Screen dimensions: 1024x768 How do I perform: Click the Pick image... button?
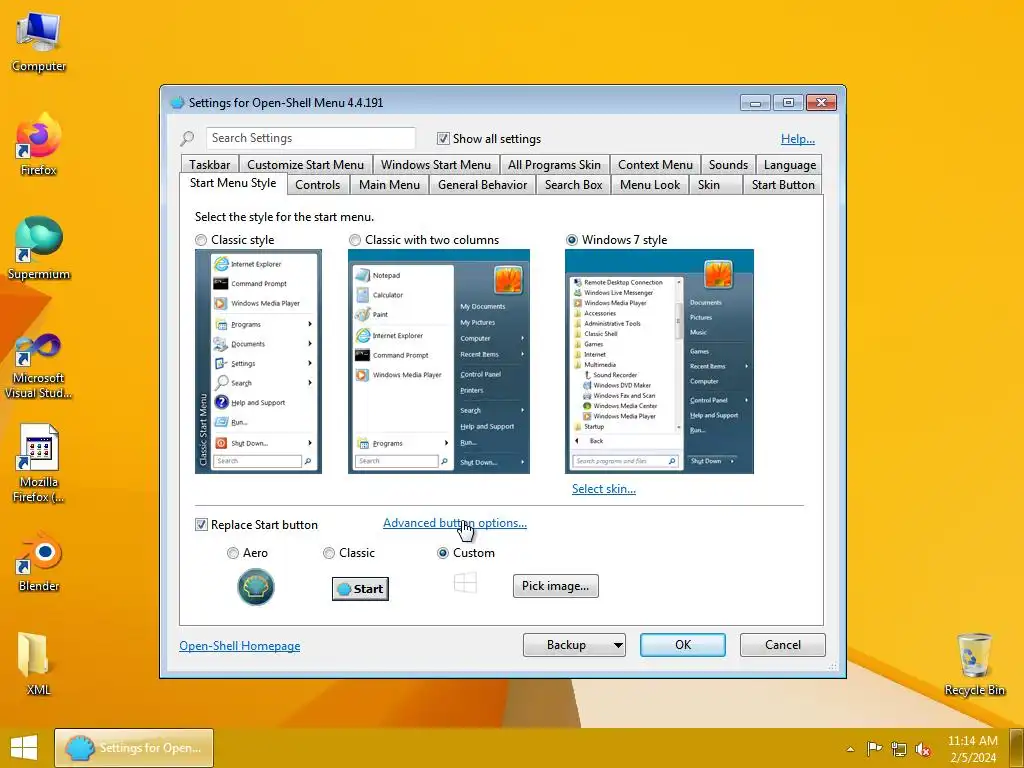[x=555, y=586]
